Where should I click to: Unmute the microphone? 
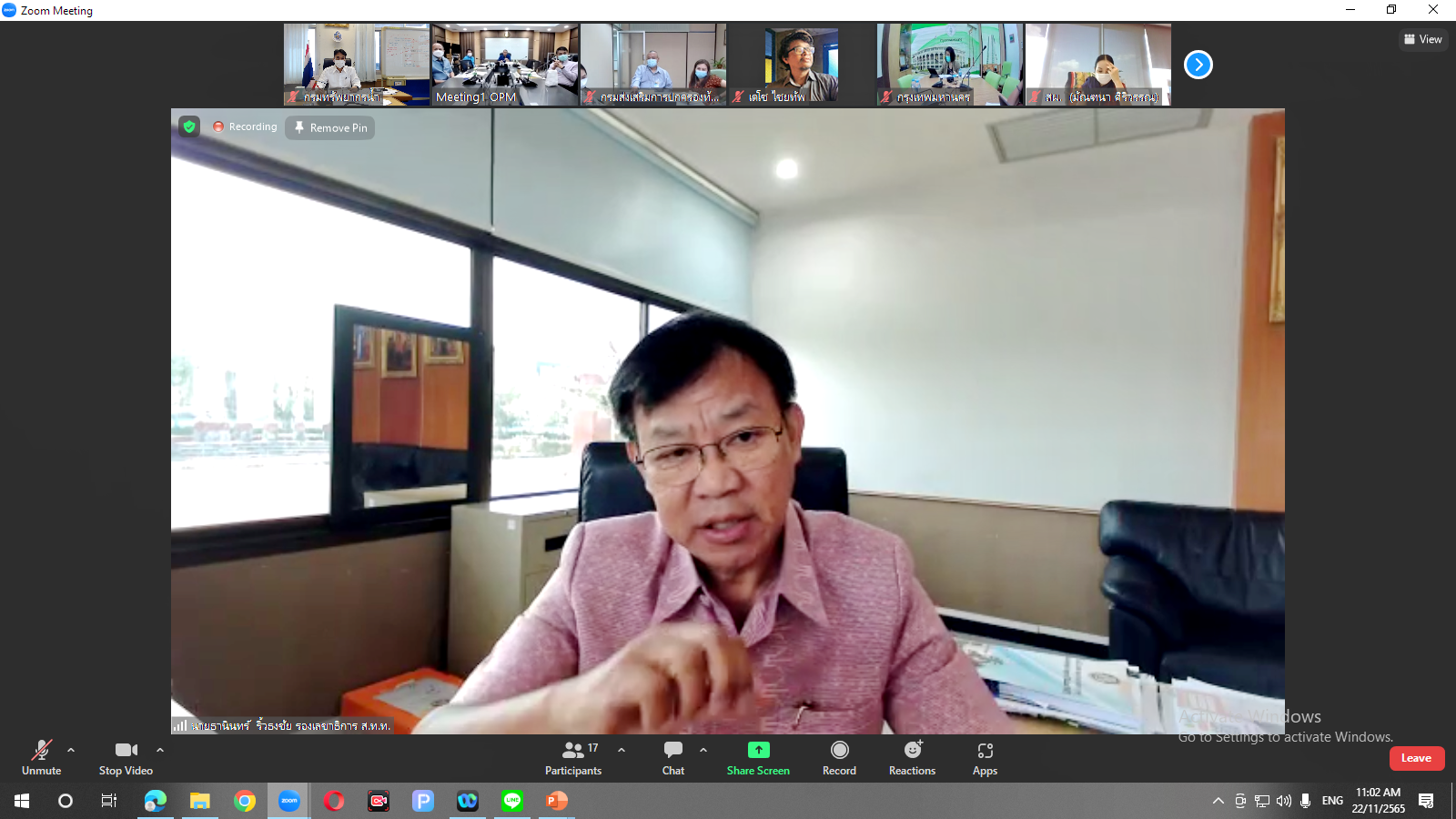coord(41,757)
